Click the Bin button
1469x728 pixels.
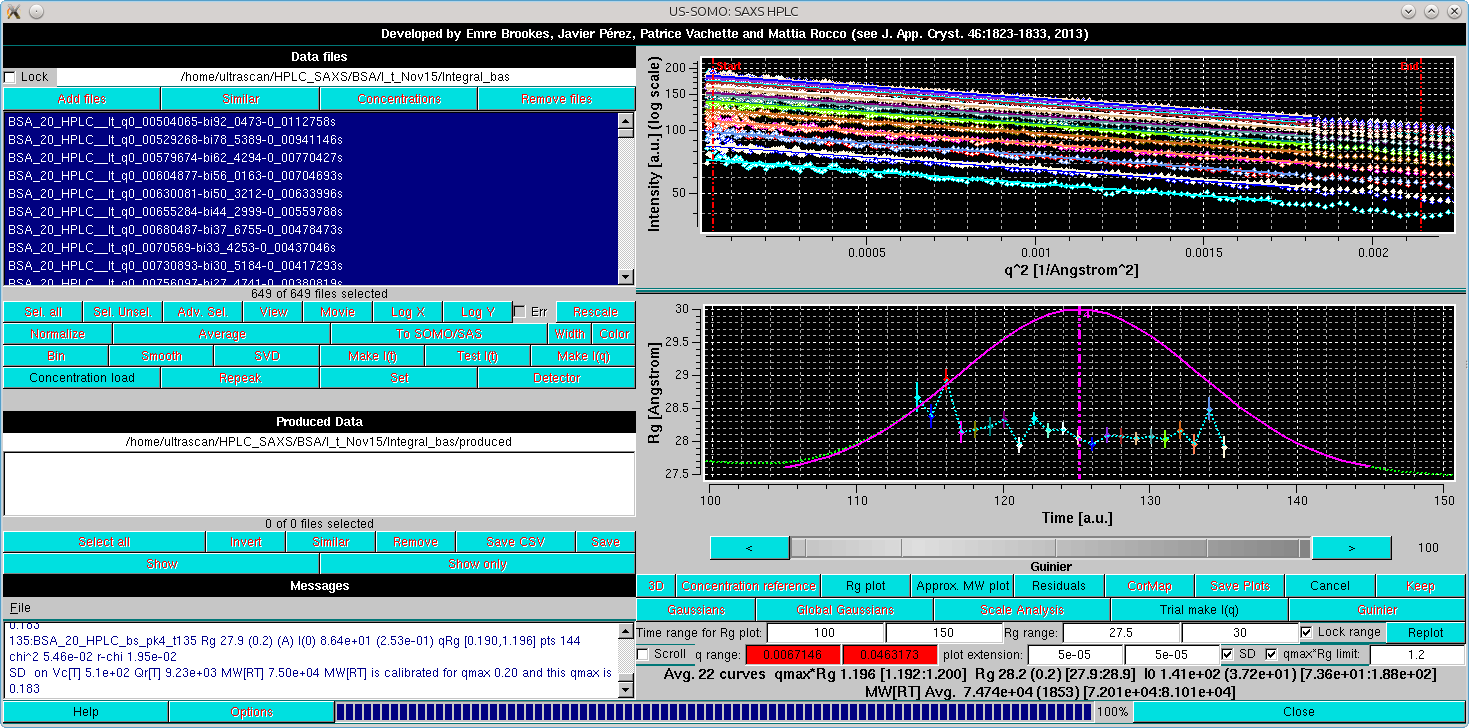click(56, 356)
